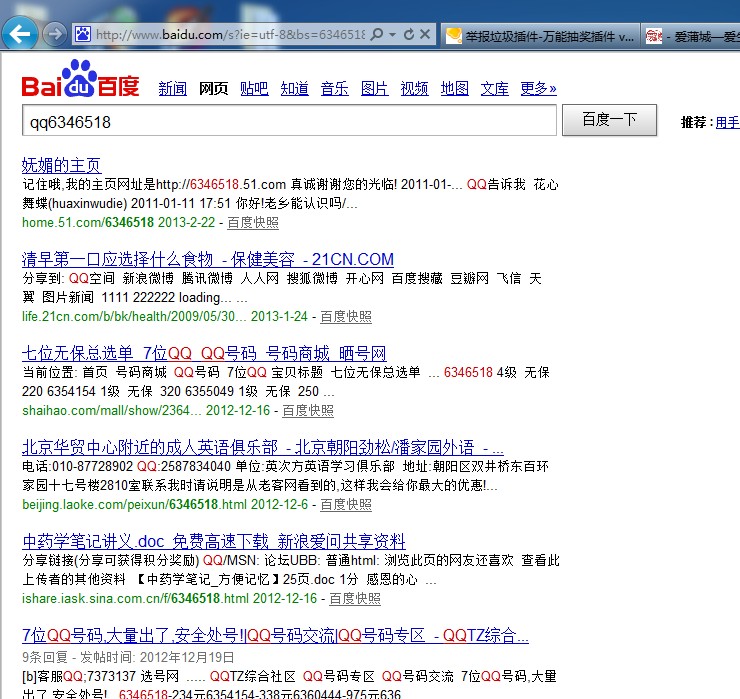Click the Stop (X) icon in address bar
Image resolution: width=740 pixels, height=699 pixels.
[425, 34]
